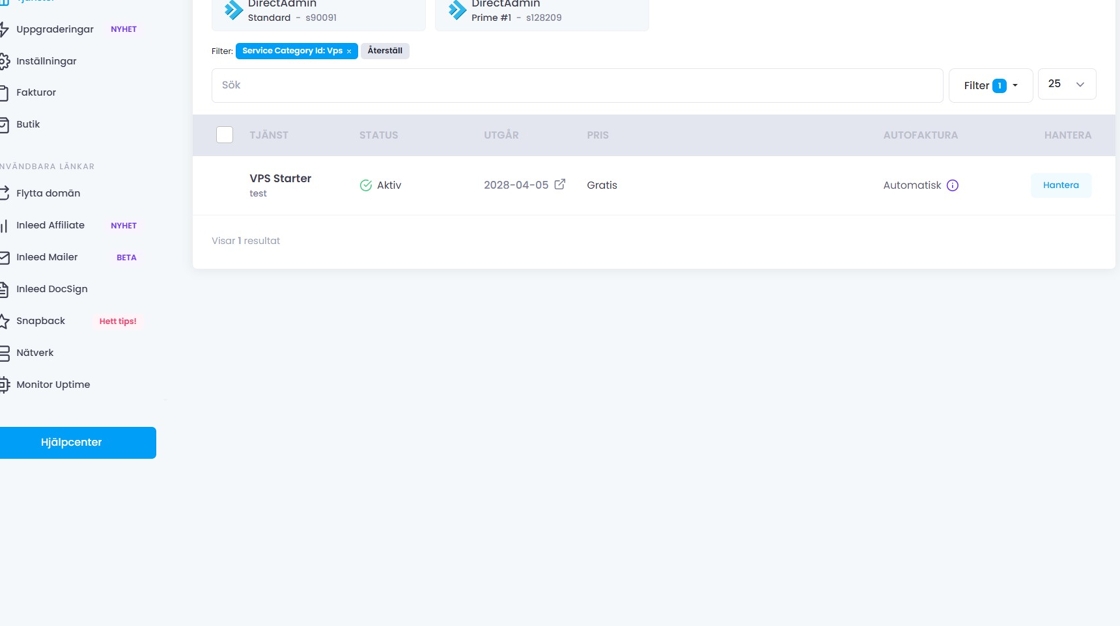The width and height of the screenshot is (1120, 626).
Task: Open the Hjälpcenter button
Action: pyautogui.click(x=72, y=442)
